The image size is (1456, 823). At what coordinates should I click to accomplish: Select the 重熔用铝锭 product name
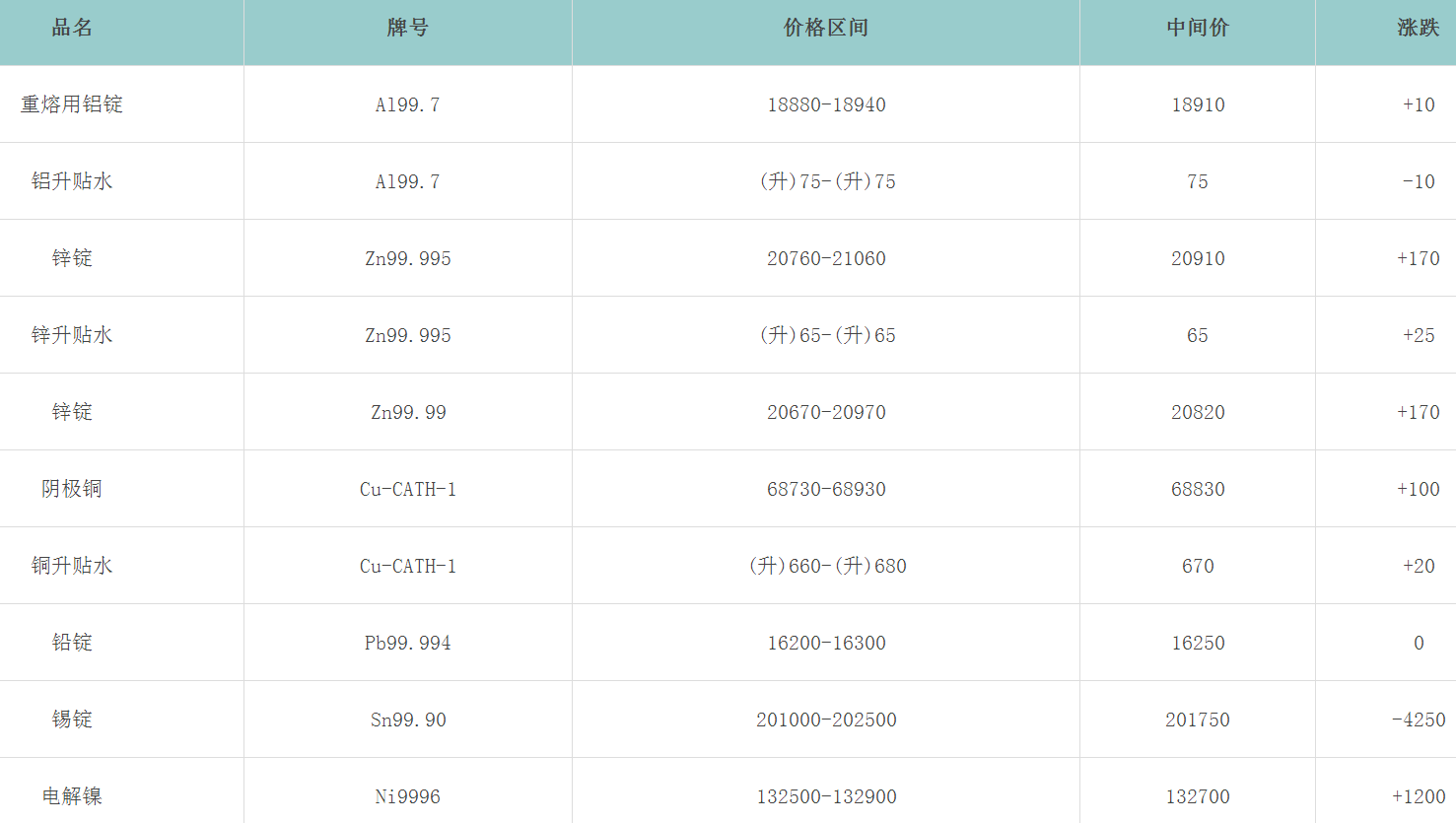[72, 104]
